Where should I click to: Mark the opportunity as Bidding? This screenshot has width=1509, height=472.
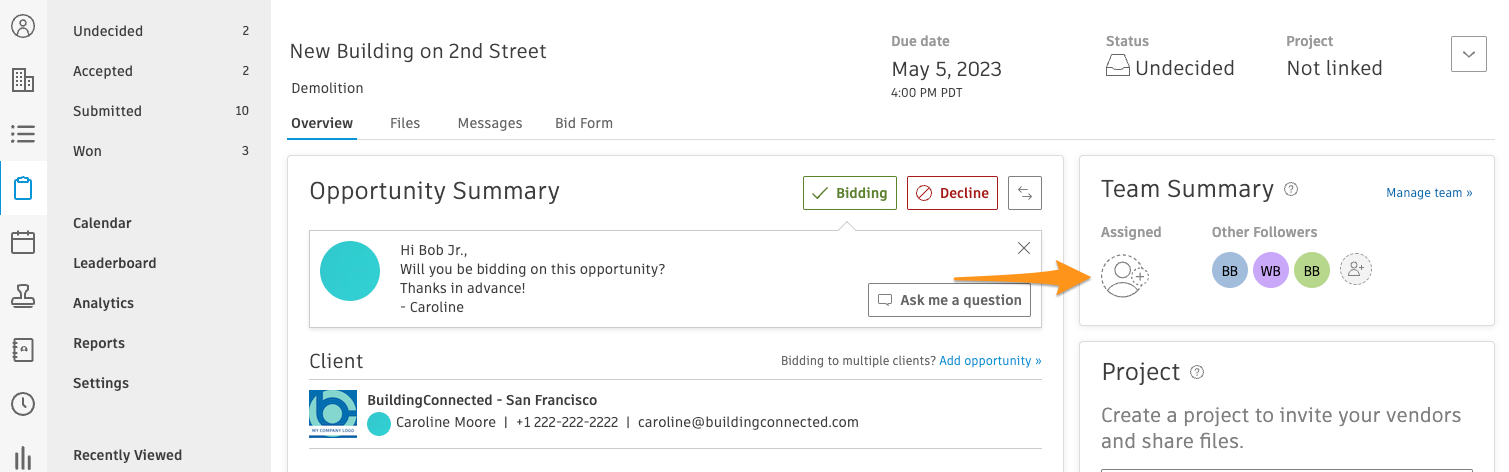coord(850,193)
